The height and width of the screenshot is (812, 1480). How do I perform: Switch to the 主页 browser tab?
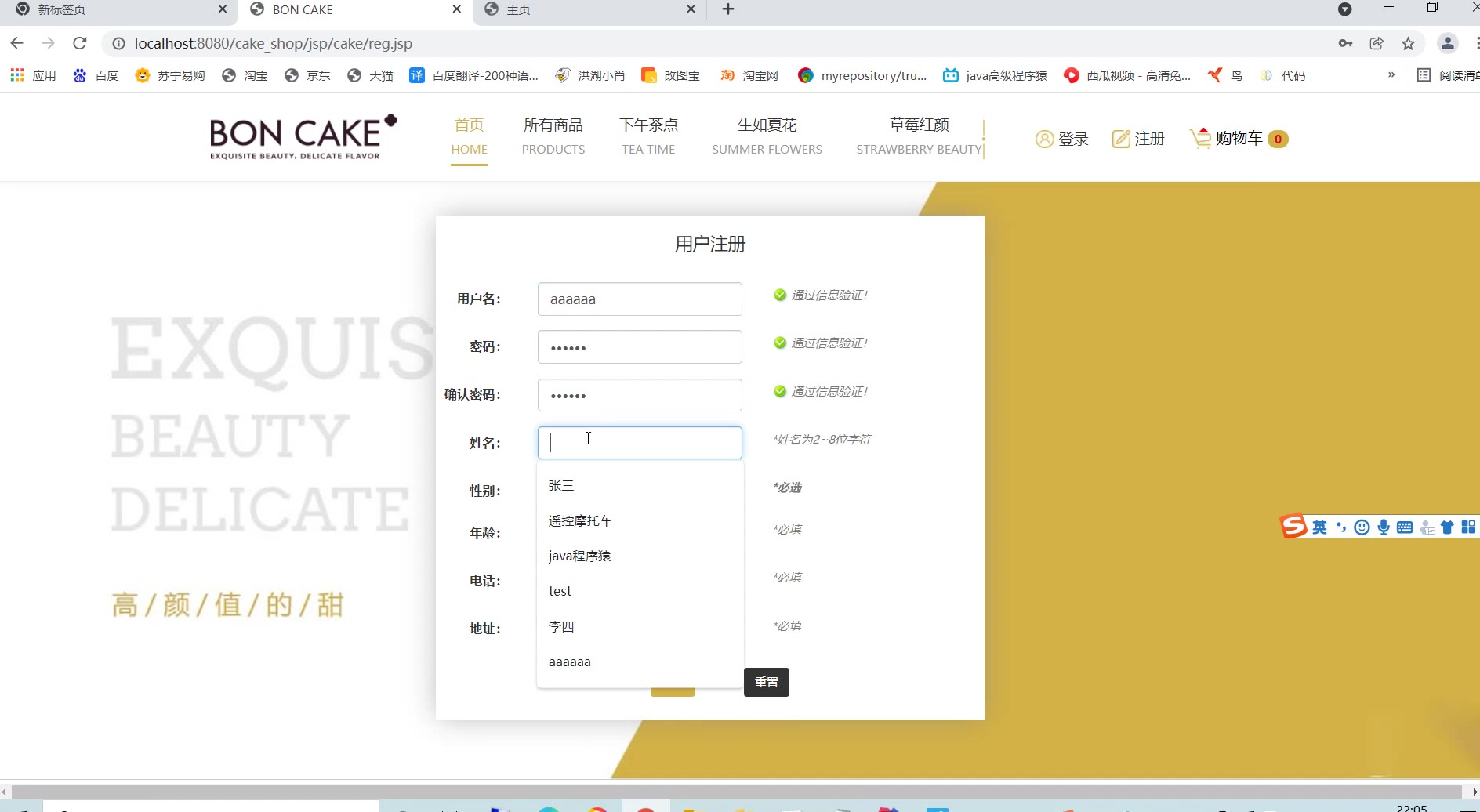pos(588,9)
